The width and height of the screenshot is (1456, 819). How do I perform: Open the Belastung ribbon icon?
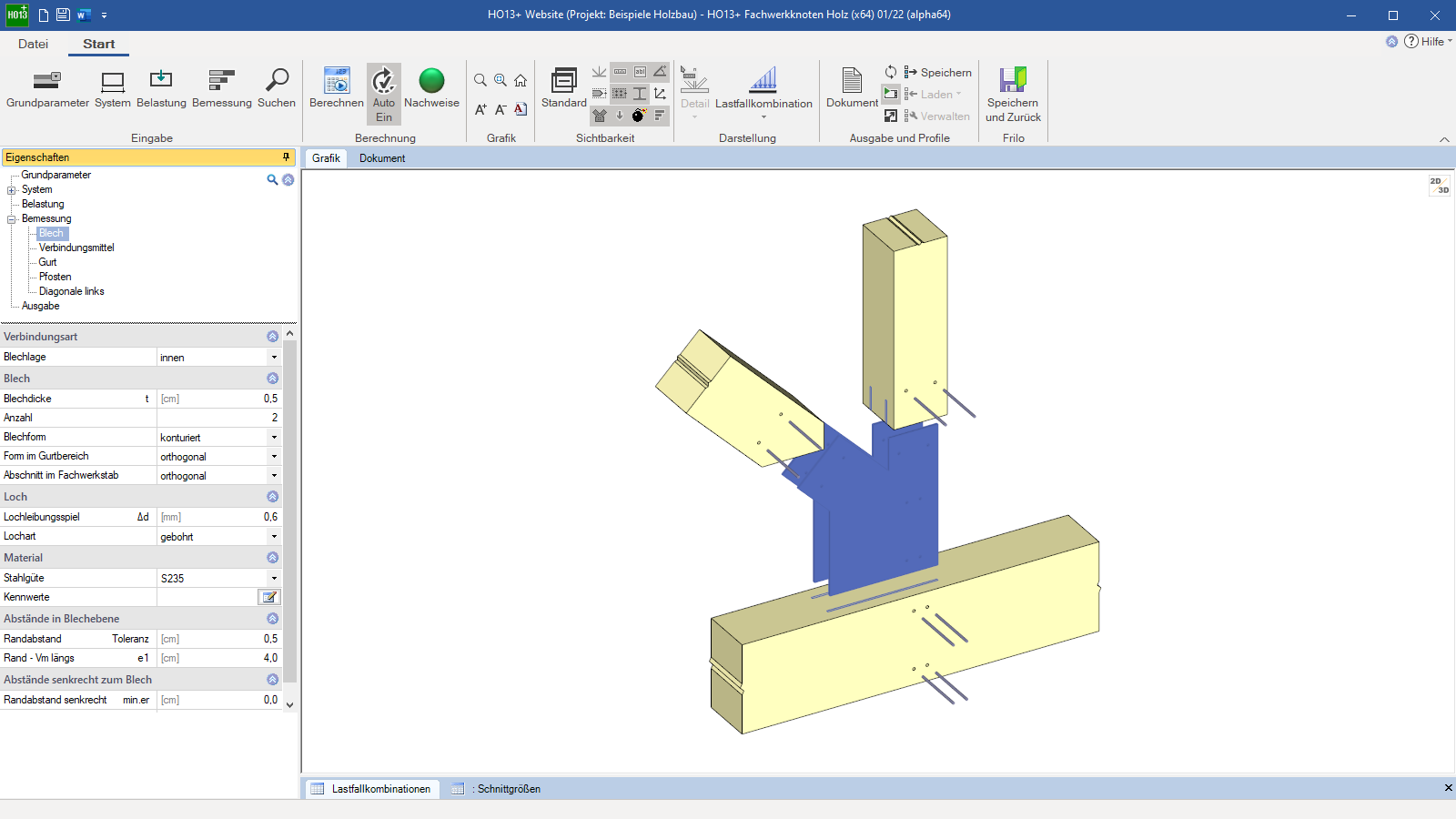[x=161, y=89]
